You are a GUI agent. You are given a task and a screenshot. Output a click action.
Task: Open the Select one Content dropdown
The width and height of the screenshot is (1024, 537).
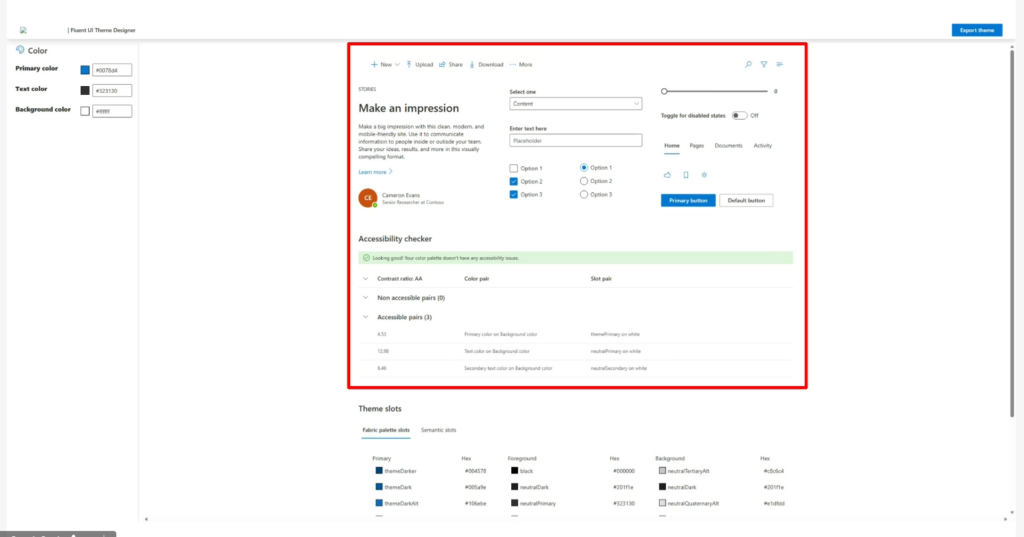(575, 103)
